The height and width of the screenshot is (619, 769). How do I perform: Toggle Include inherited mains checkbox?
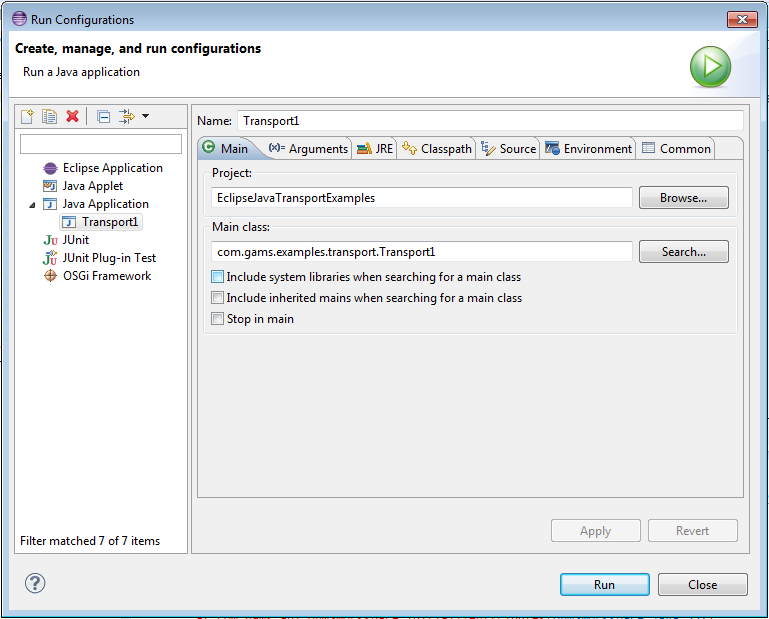click(217, 298)
